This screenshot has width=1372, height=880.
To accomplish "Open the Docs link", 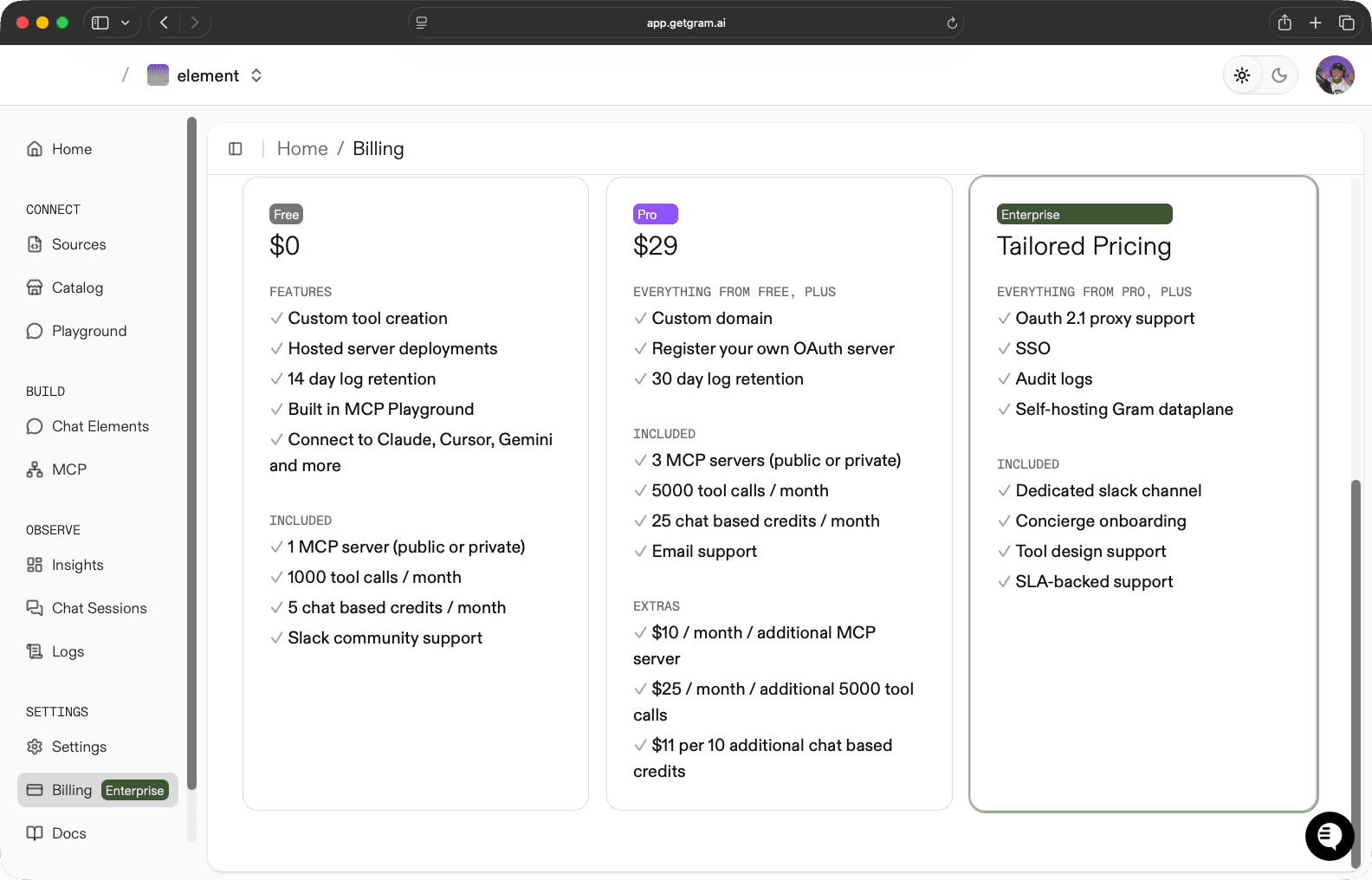I will tap(68, 833).
